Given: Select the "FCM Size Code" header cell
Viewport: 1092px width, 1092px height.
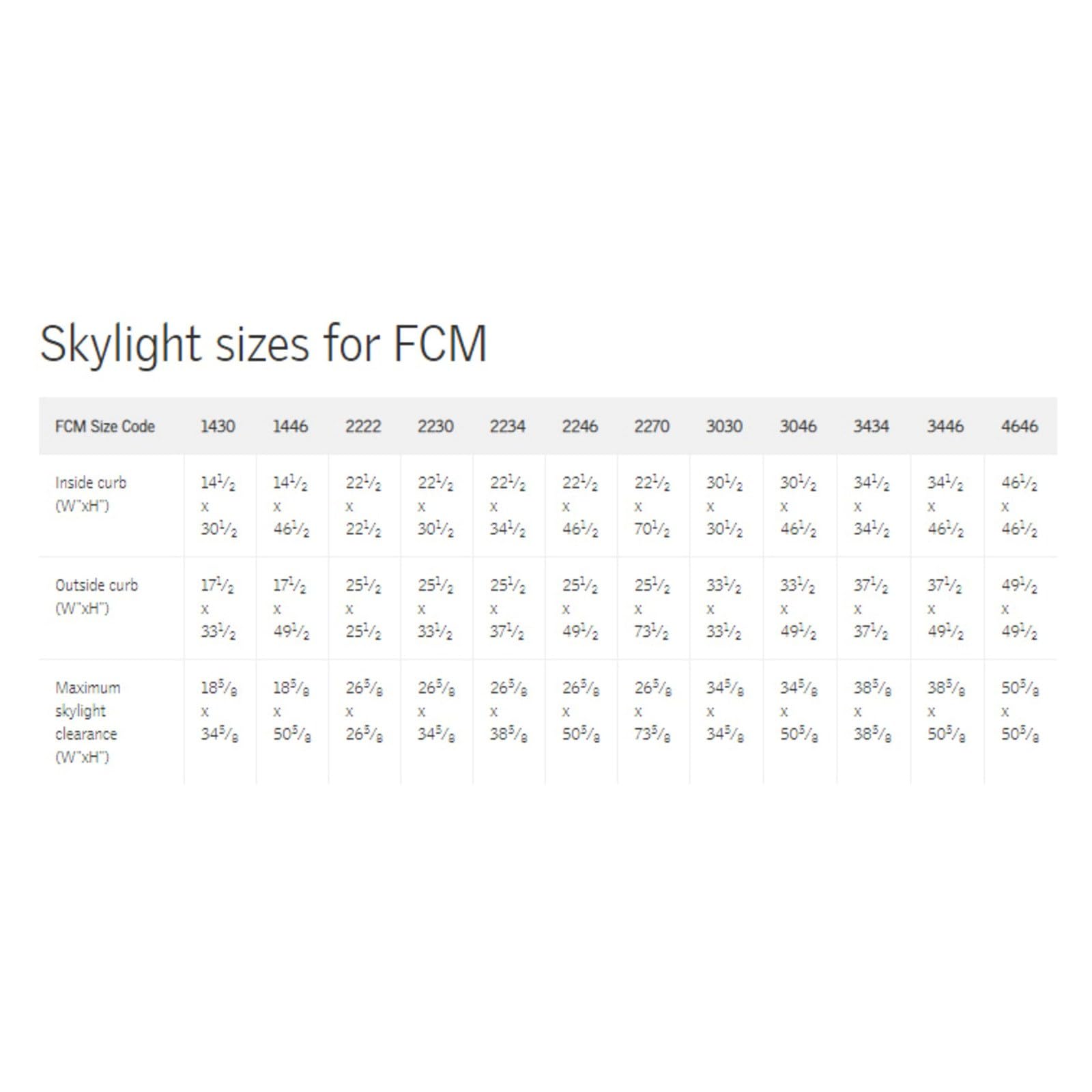Looking at the screenshot, I should [105, 427].
